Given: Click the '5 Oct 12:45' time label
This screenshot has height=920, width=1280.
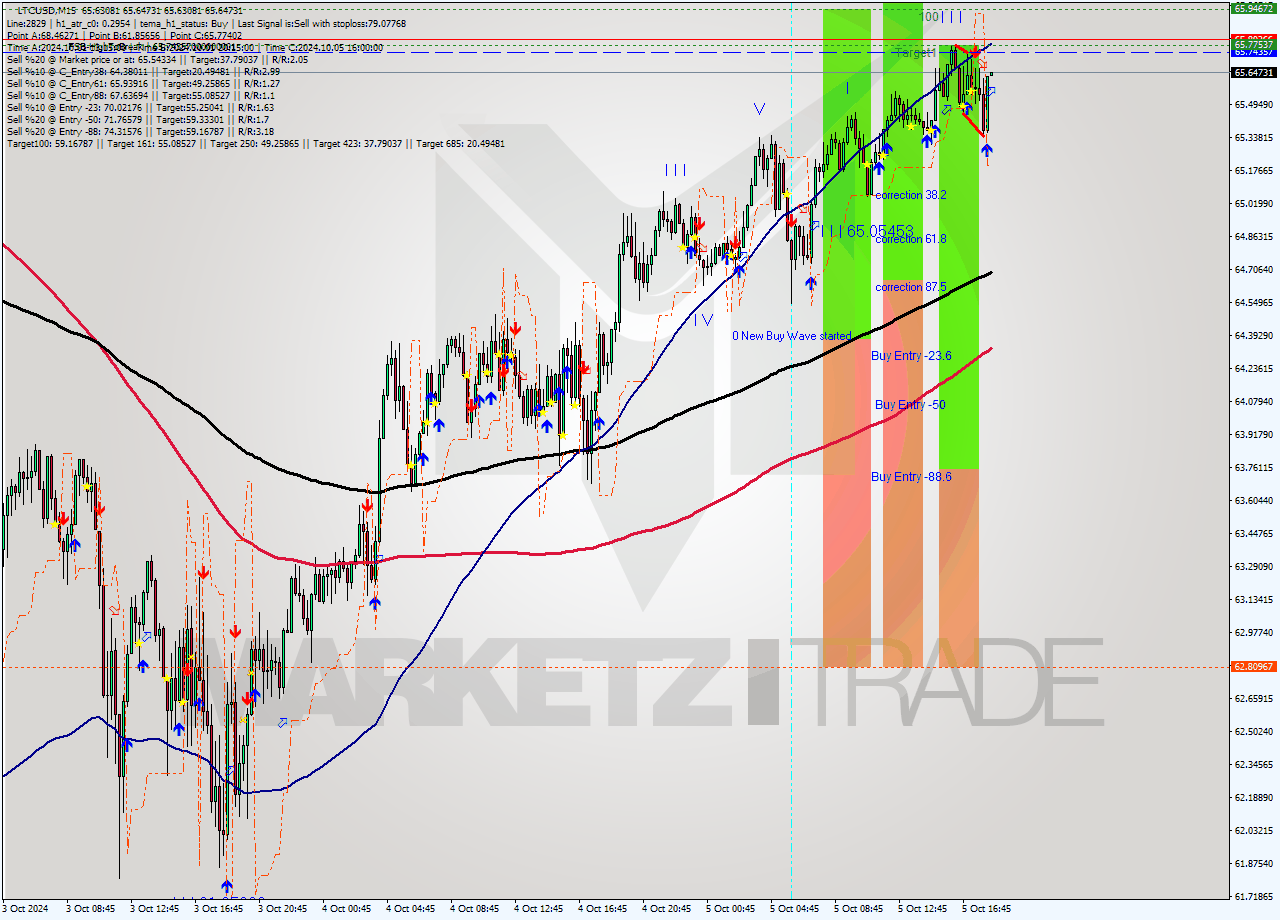Looking at the screenshot, I should pyautogui.click(x=922, y=909).
